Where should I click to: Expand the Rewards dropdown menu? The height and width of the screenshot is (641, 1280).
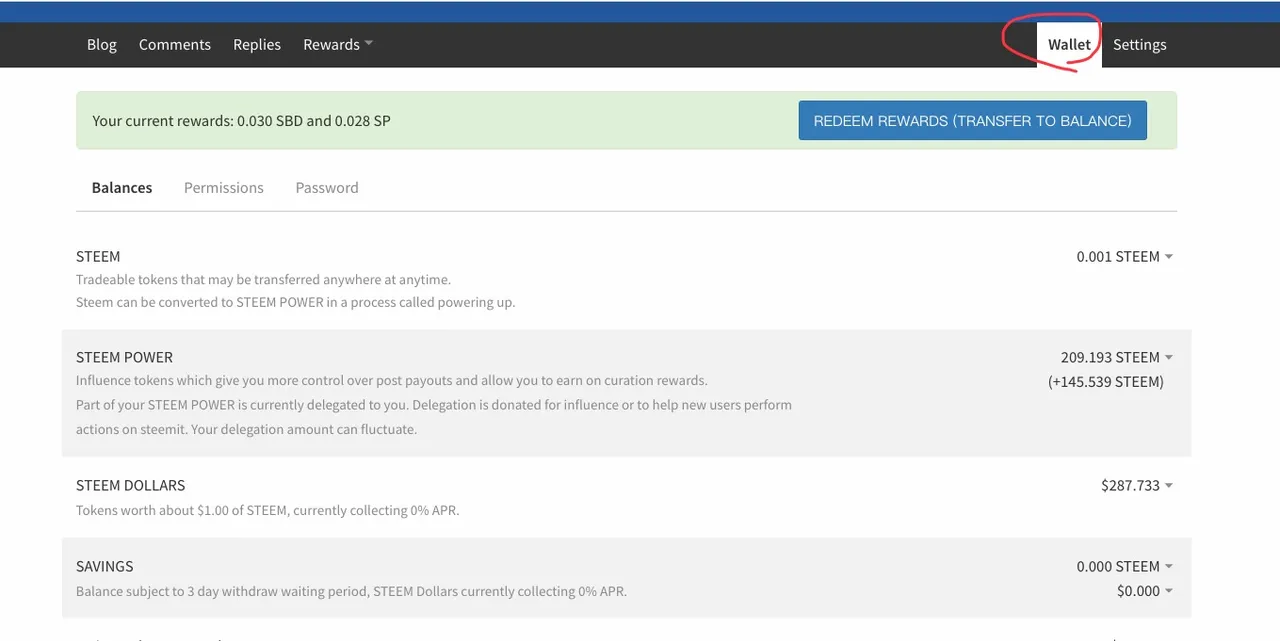coord(338,44)
